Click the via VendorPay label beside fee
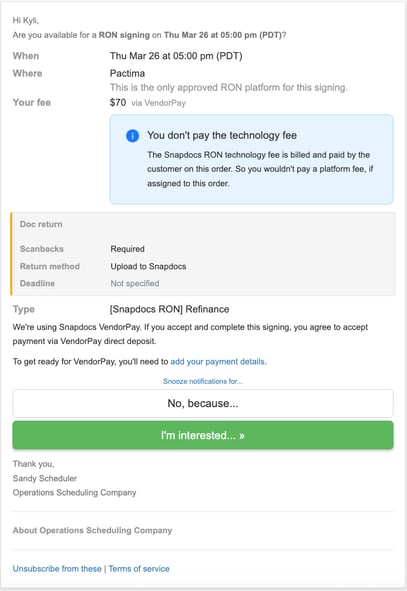The width and height of the screenshot is (407, 591). coord(158,103)
